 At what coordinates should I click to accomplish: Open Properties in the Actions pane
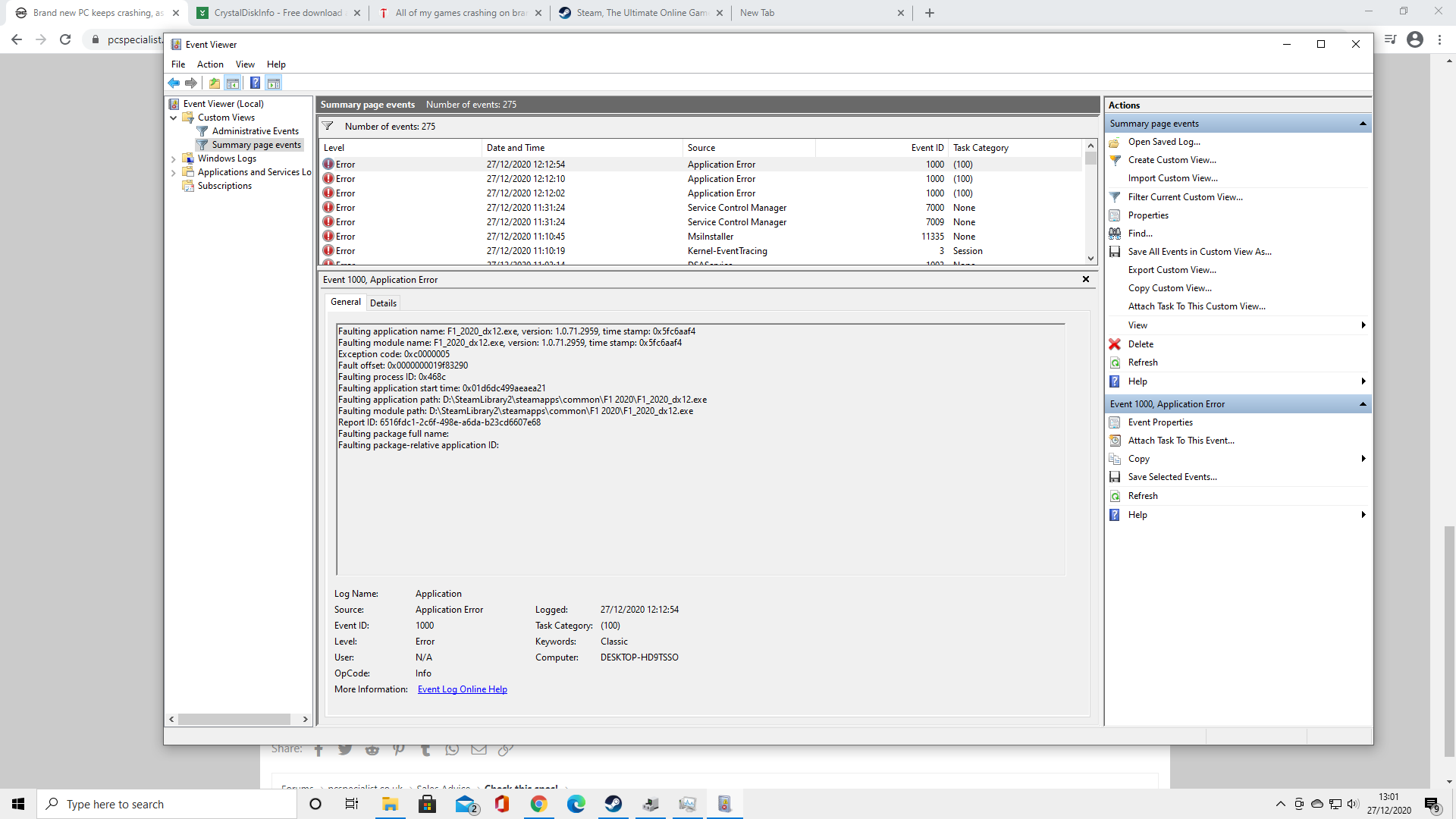tap(1148, 215)
